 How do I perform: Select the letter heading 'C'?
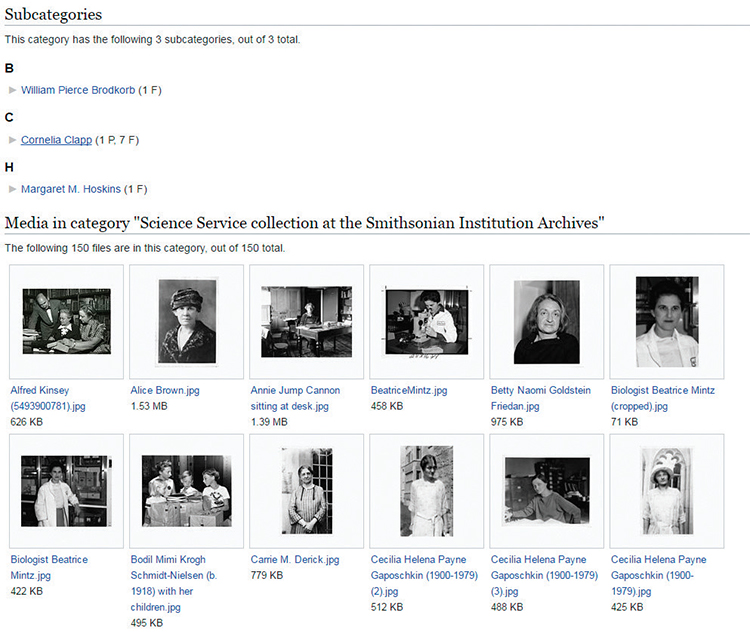click(9, 118)
